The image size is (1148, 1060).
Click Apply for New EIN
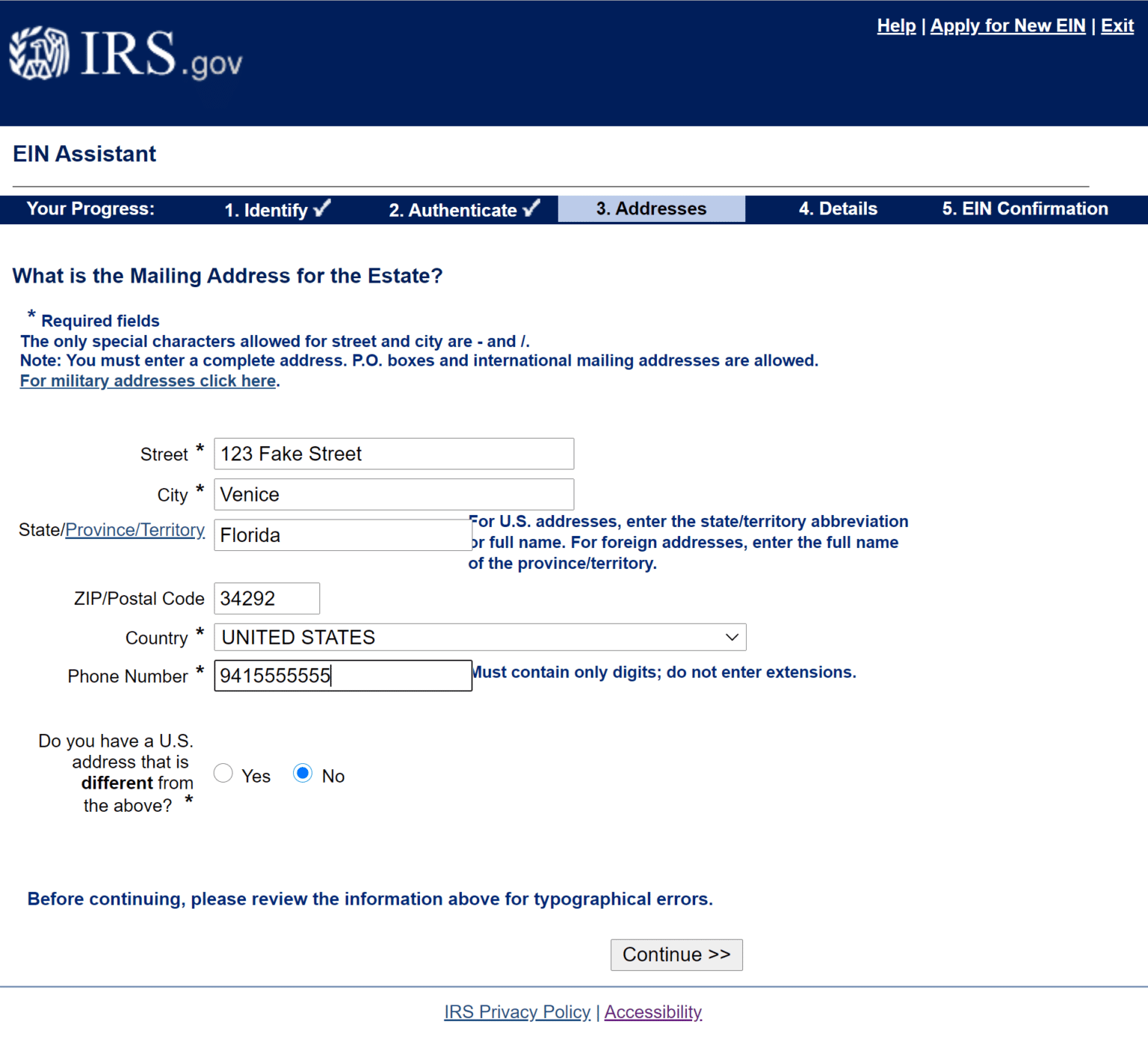pos(1007,25)
